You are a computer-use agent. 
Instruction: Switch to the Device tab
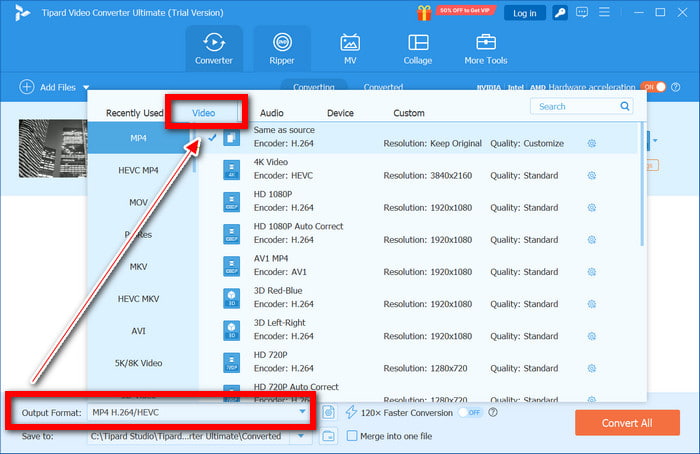coord(340,113)
